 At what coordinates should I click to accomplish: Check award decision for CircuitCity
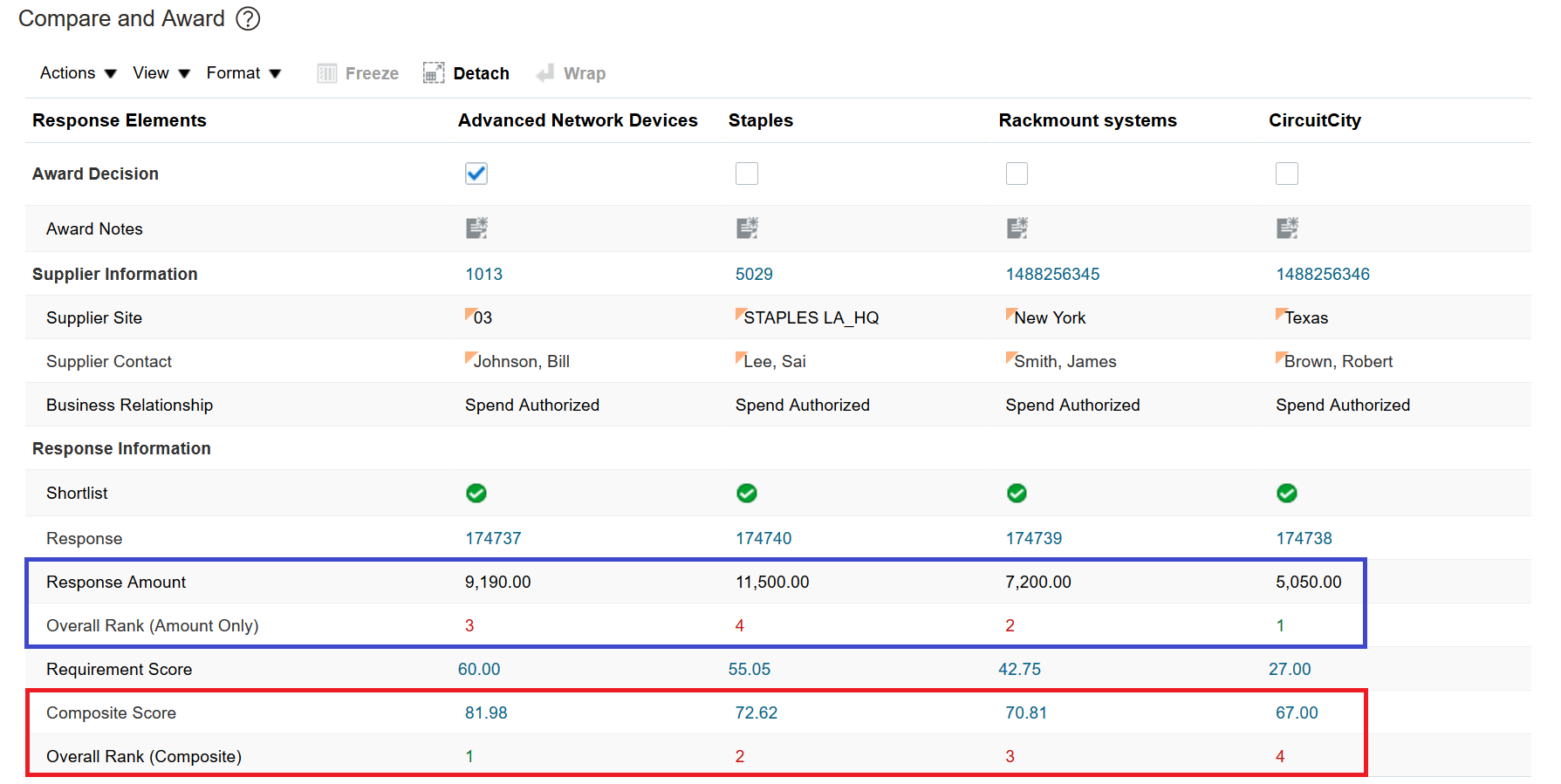[x=1287, y=174]
